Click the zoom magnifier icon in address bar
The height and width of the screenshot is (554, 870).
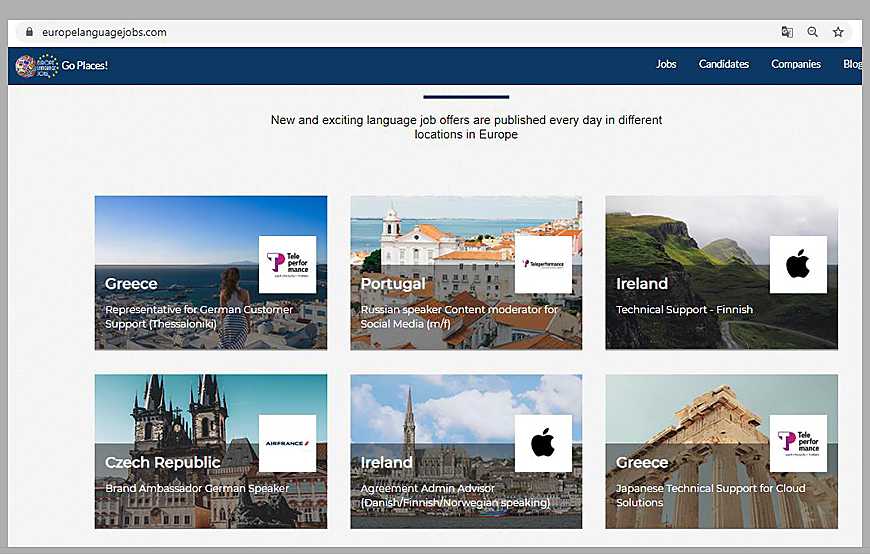coord(813,32)
